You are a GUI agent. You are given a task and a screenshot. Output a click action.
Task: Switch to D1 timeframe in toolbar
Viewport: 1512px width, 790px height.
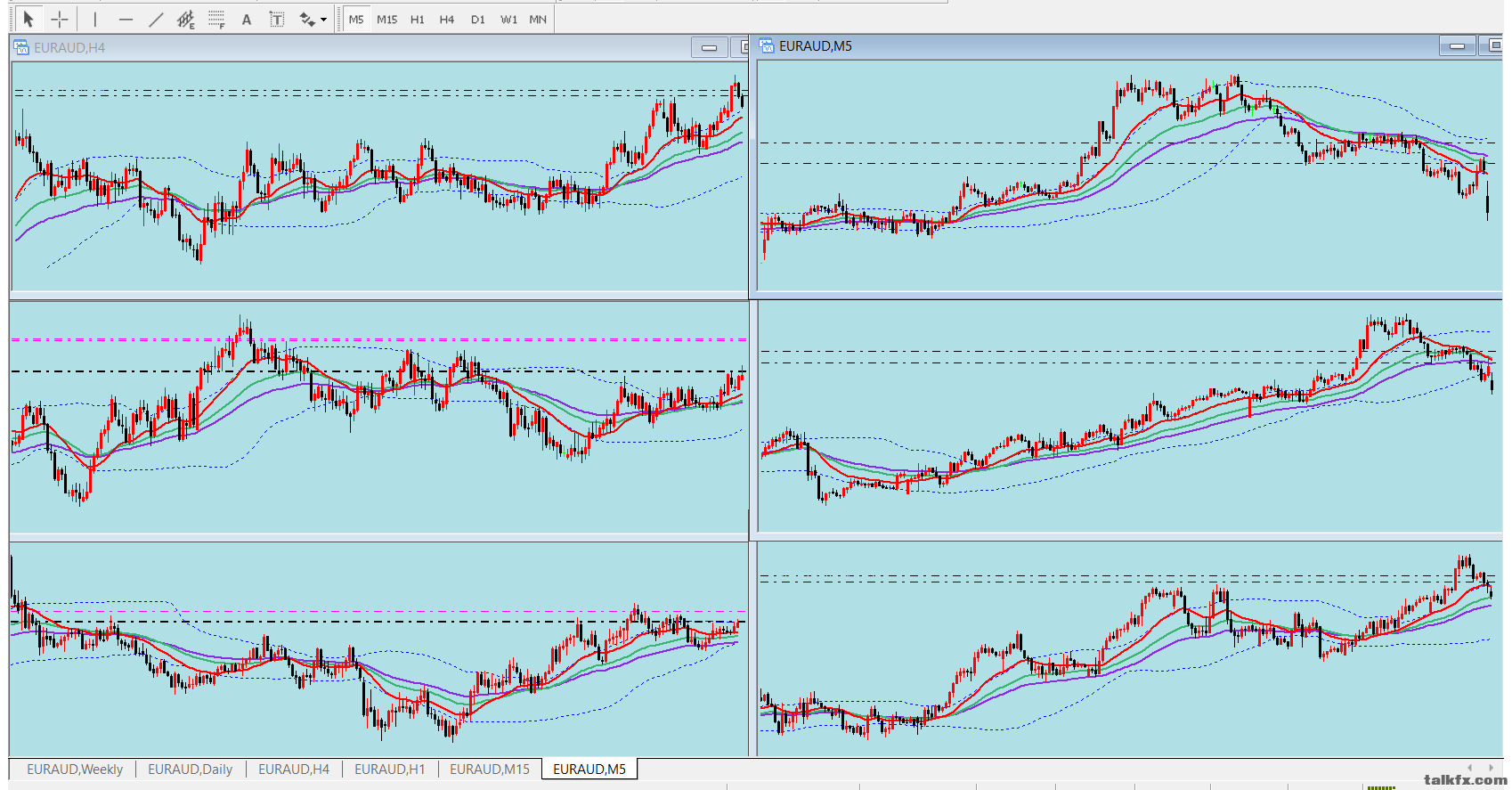coord(478,19)
